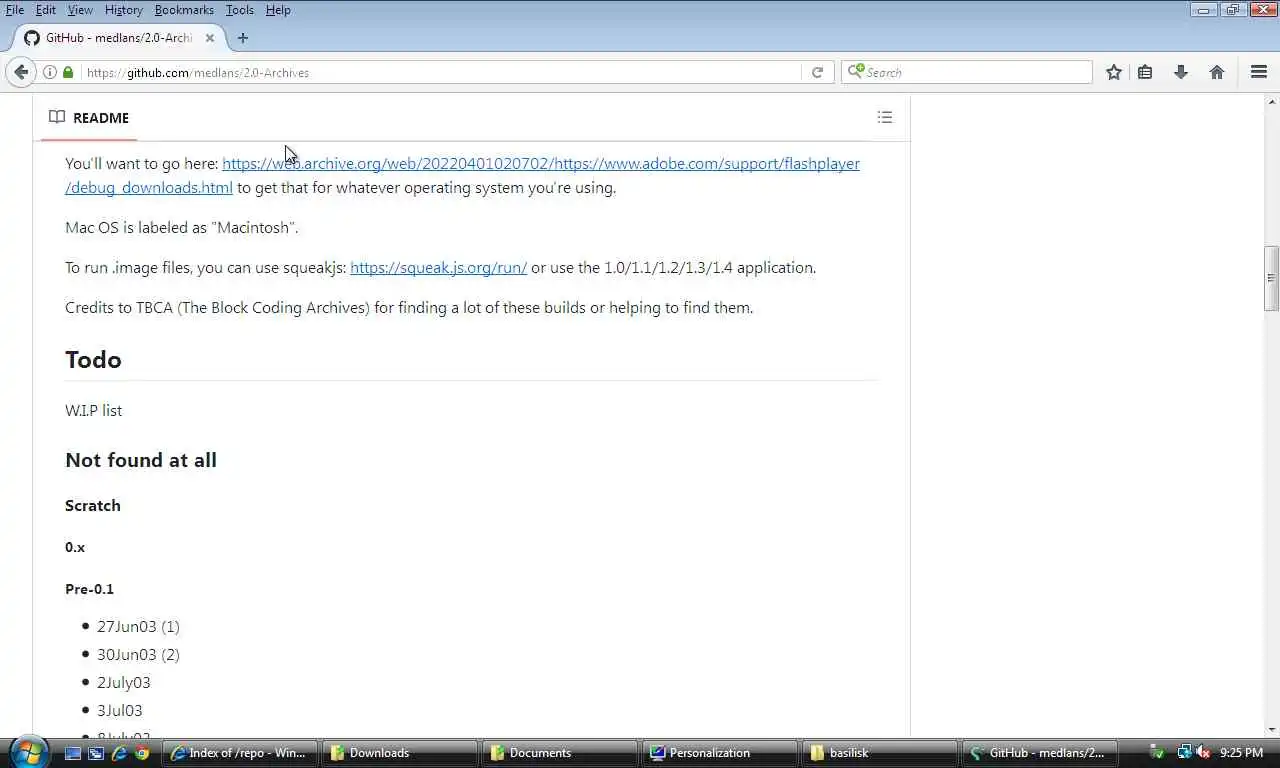This screenshot has width=1280, height=768.
Task: Click the Credits to TBCA sentence
Action: click(x=409, y=308)
